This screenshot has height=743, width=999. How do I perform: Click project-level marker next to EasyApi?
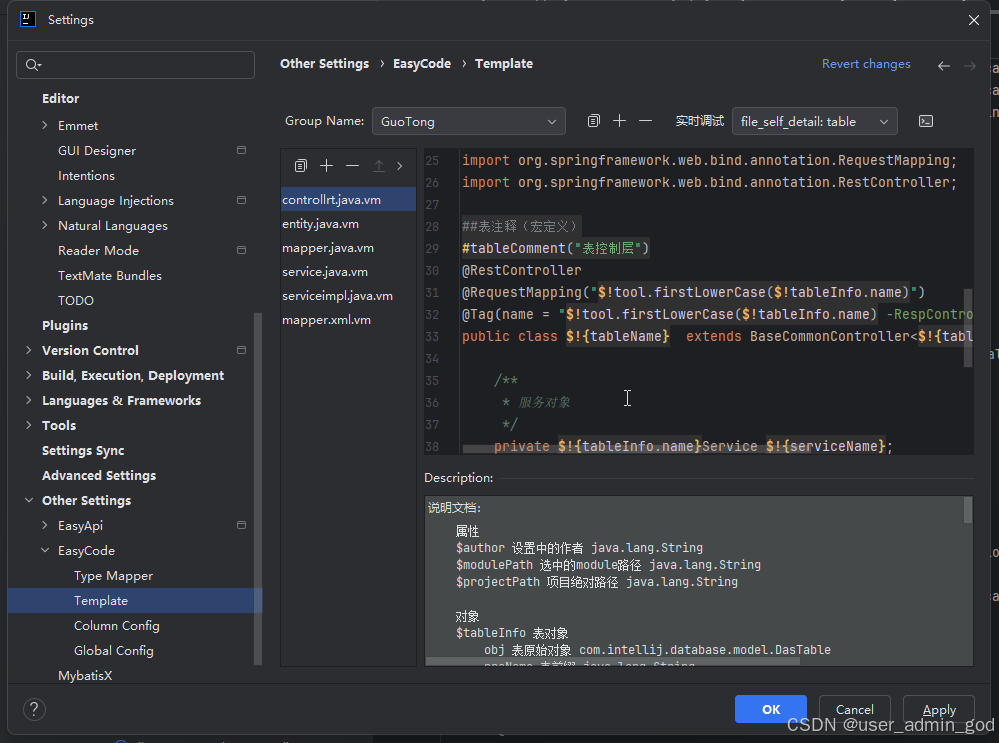(x=241, y=525)
